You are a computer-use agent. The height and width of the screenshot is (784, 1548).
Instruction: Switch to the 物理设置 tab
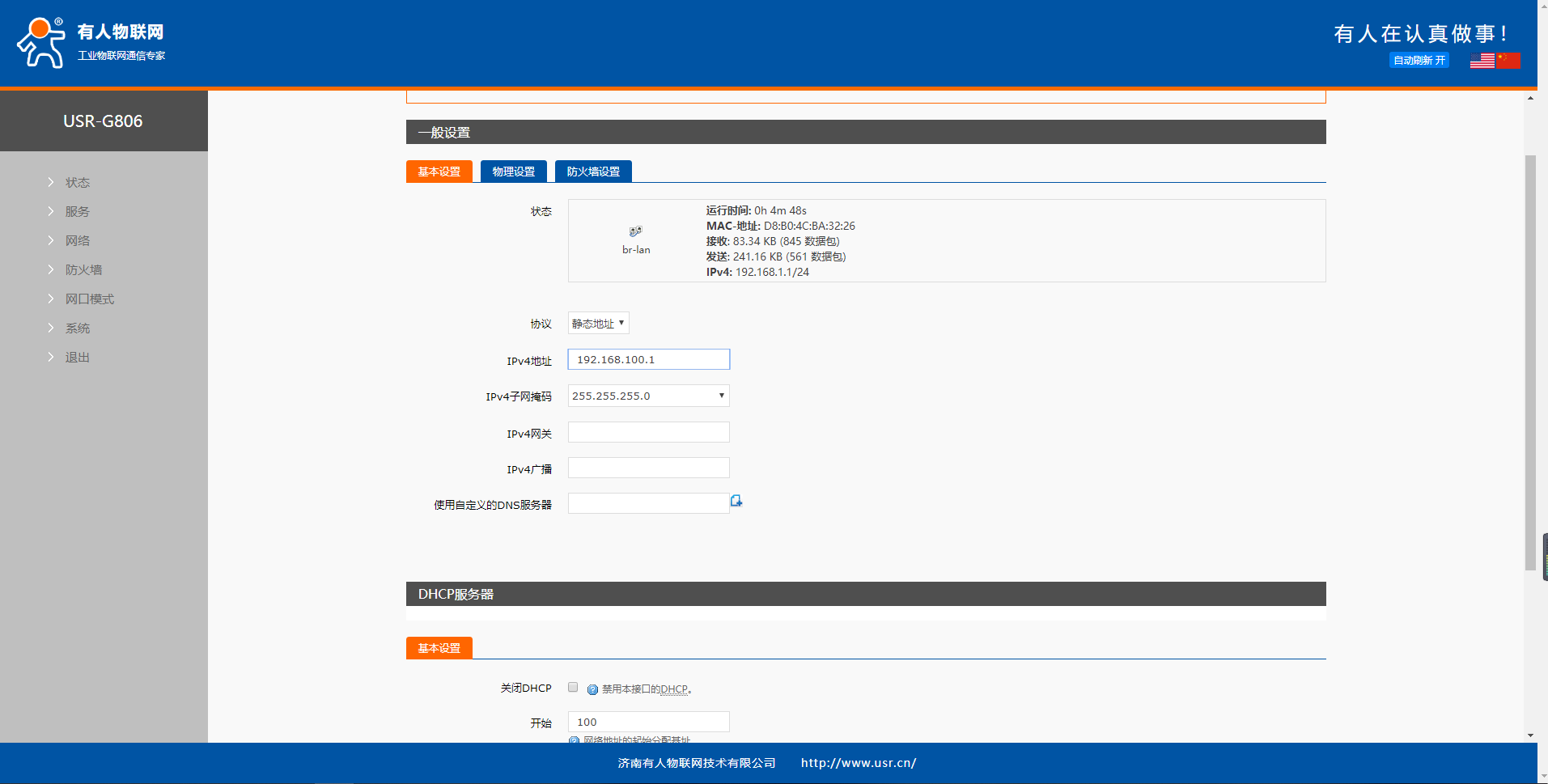click(513, 172)
